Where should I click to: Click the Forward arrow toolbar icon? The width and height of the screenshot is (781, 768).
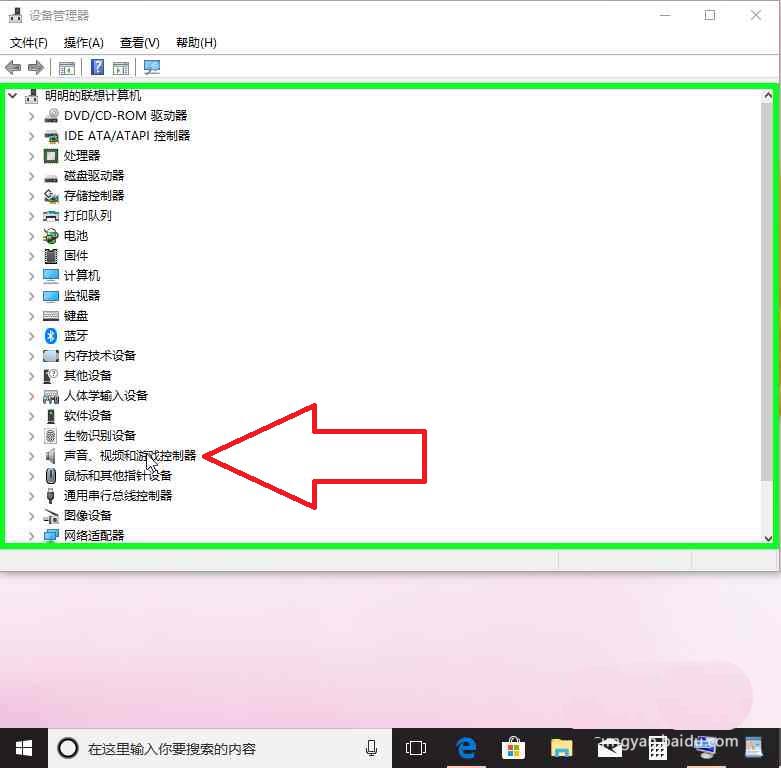(x=36, y=67)
